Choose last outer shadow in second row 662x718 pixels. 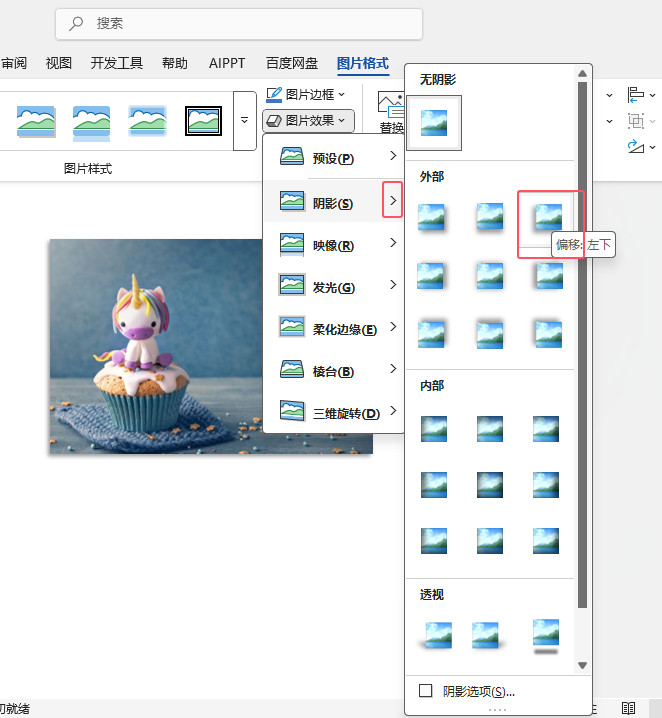coord(548,276)
